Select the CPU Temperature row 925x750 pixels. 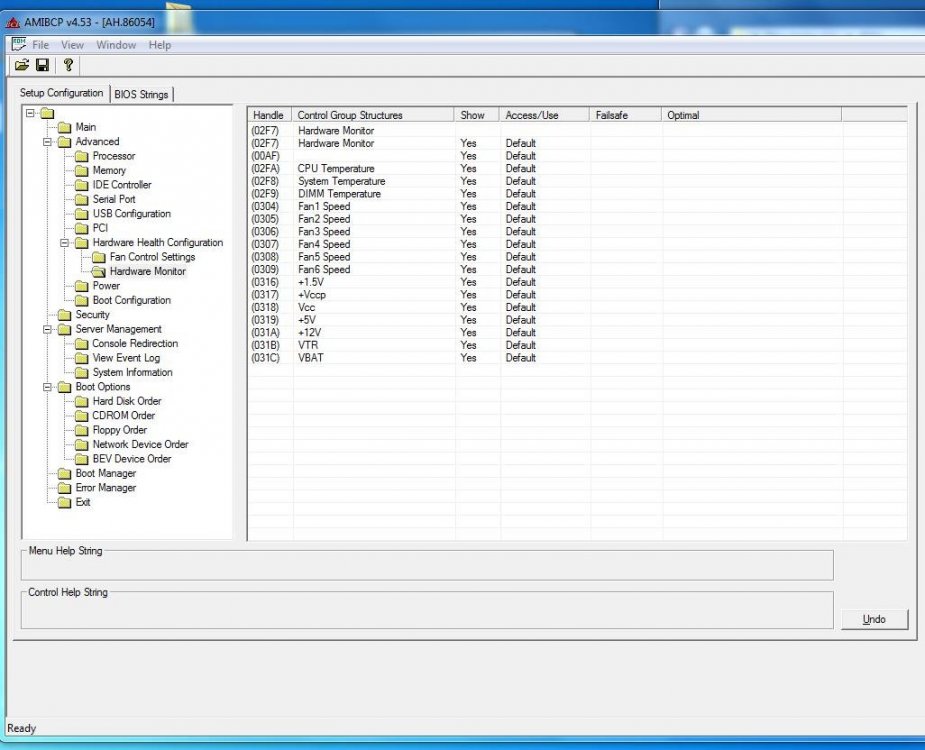tap(577, 169)
